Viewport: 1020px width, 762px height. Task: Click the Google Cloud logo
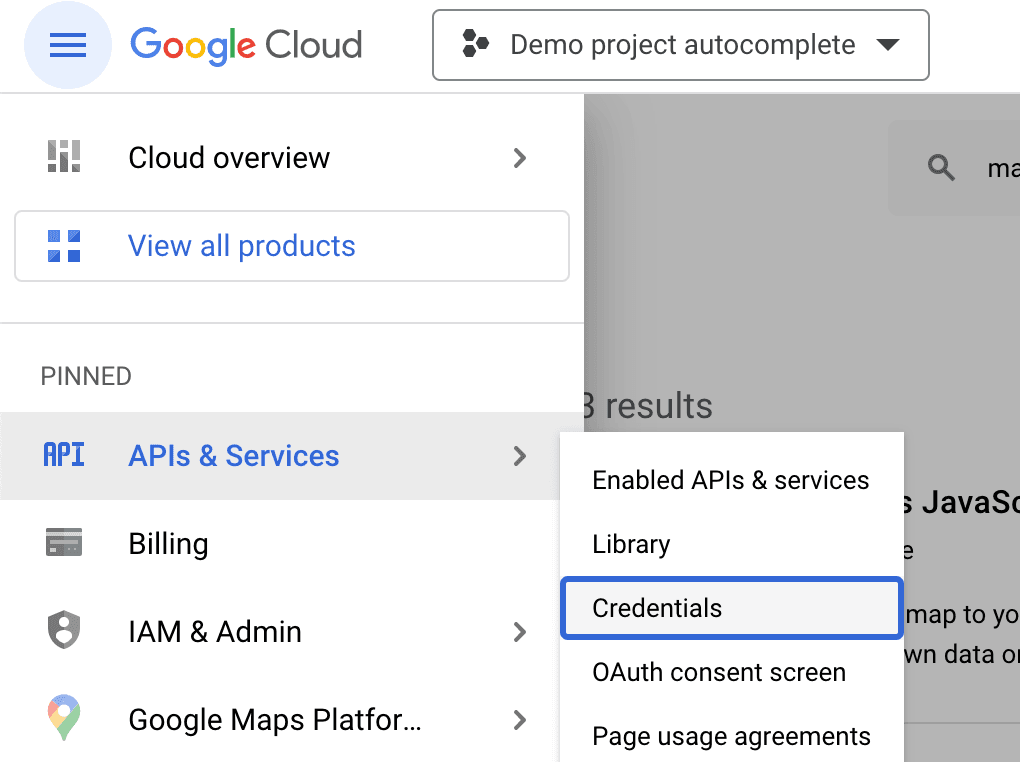pyautogui.click(x=246, y=45)
